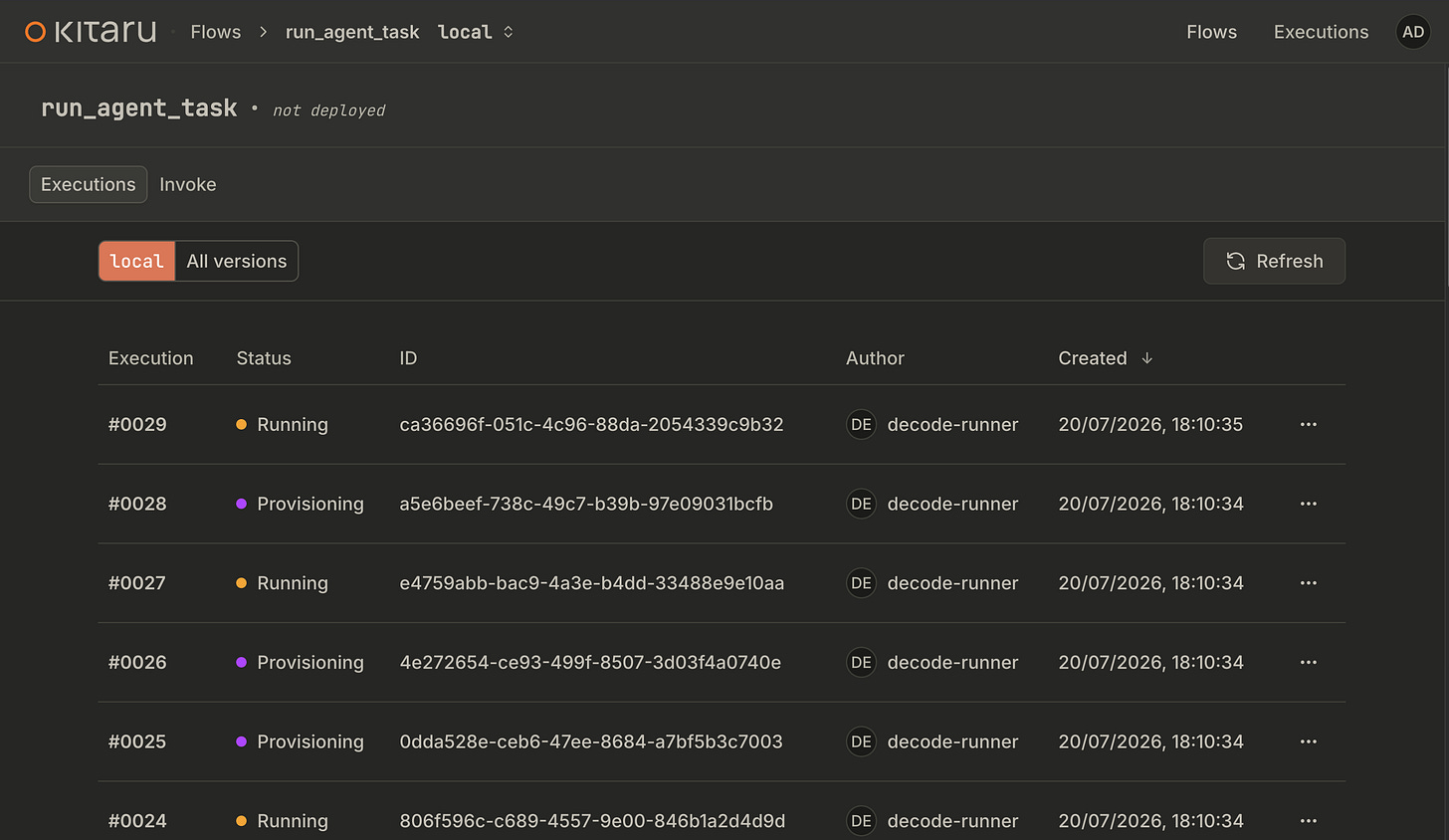Click the orange Running dot on #0029
Image resolution: width=1449 pixels, height=840 pixels.
(x=241, y=424)
